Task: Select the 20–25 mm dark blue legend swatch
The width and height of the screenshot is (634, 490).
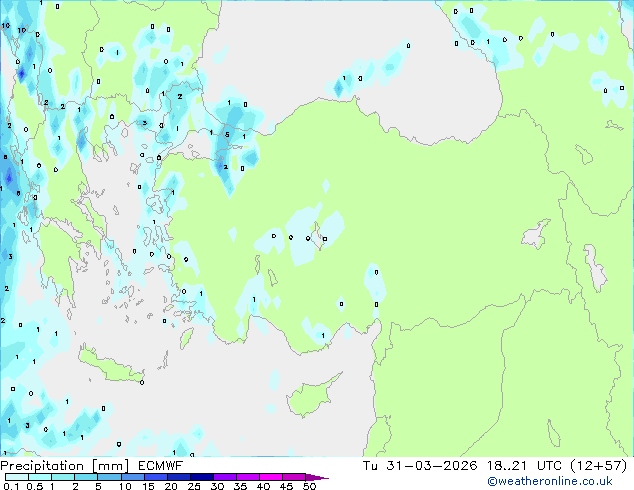Action: tap(178, 477)
